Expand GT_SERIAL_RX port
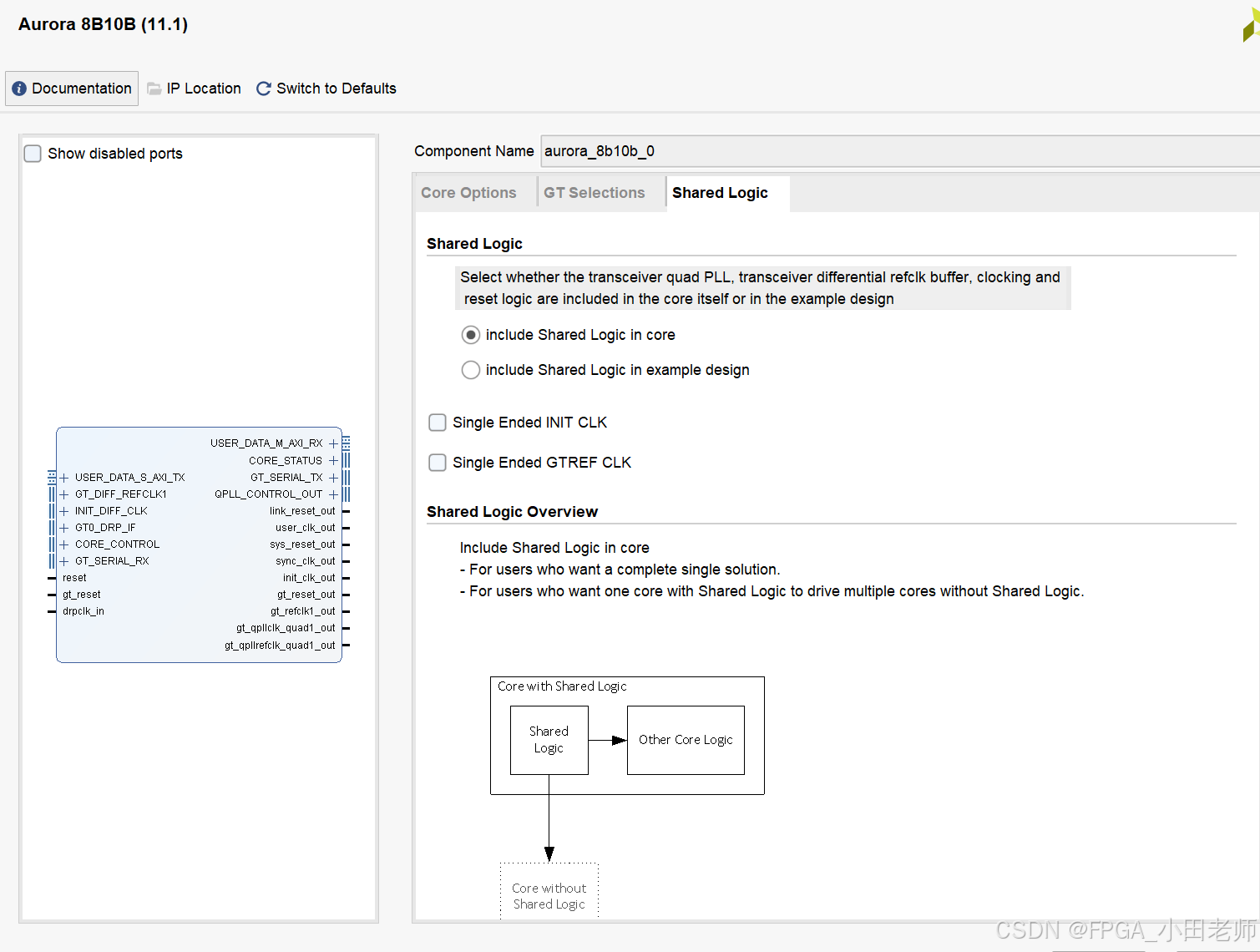This screenshot has width=1260, height=952. [x=63, y=561]
